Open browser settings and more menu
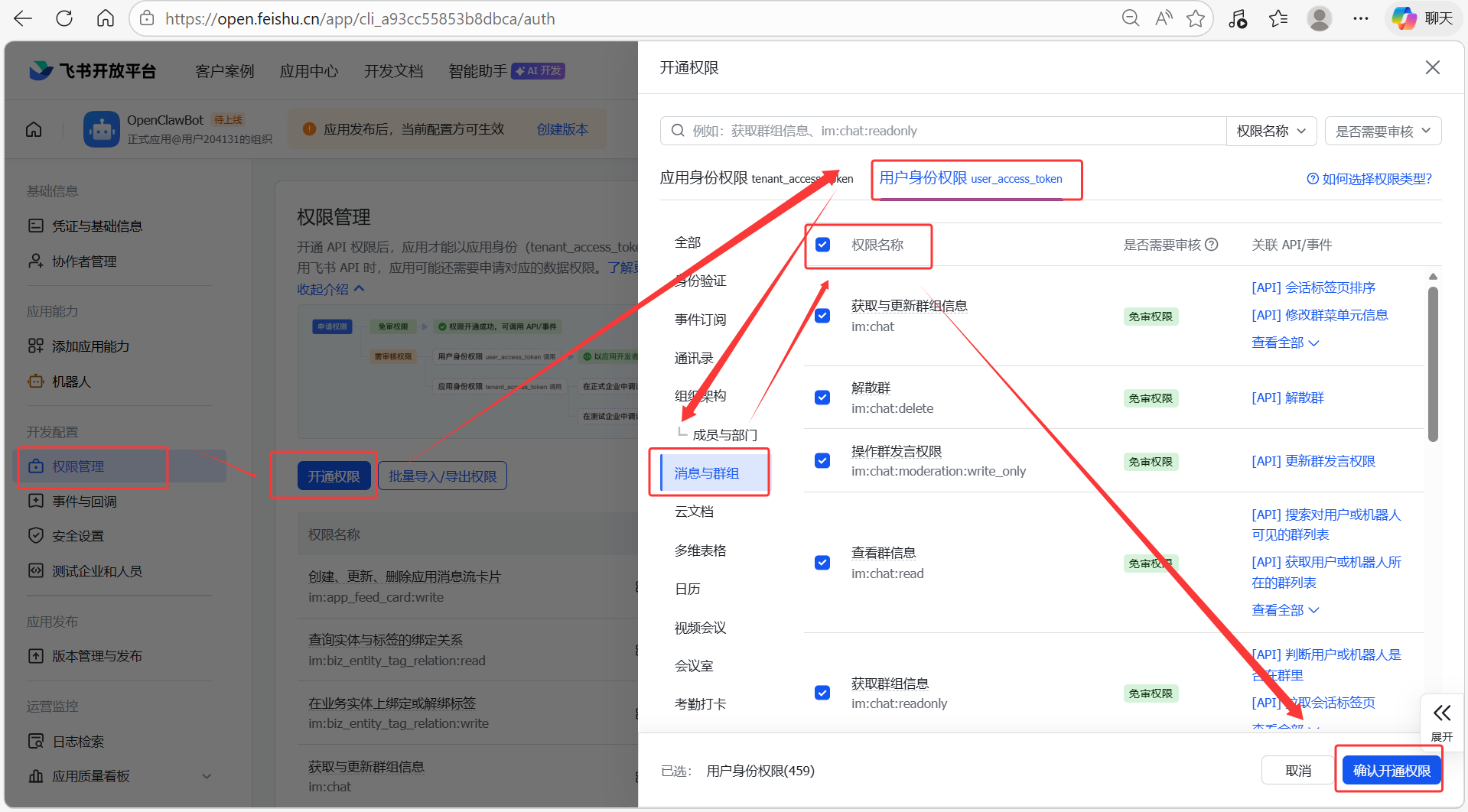The width and height of the screenshot is (1468, 812). coord(1360,18)
